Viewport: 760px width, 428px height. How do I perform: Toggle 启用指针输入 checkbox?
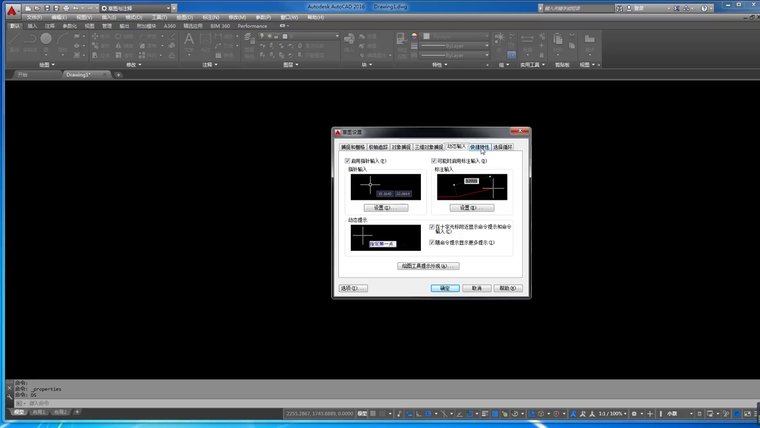(348, 161)
